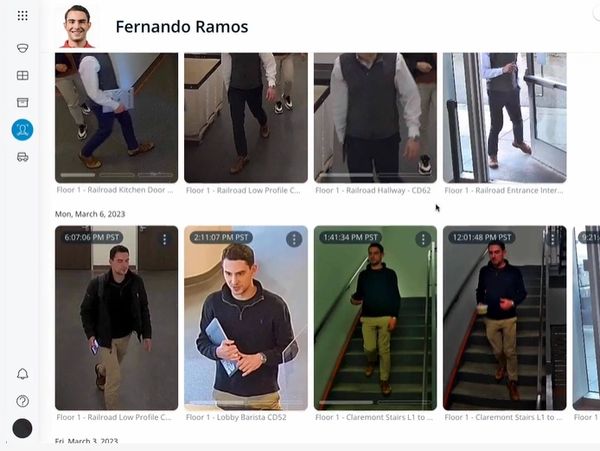The height and width of the screenshot is (451, 600).
Task: Open the Railroad Hallway - CD62 thumbnail
Action: click(375, 118)
